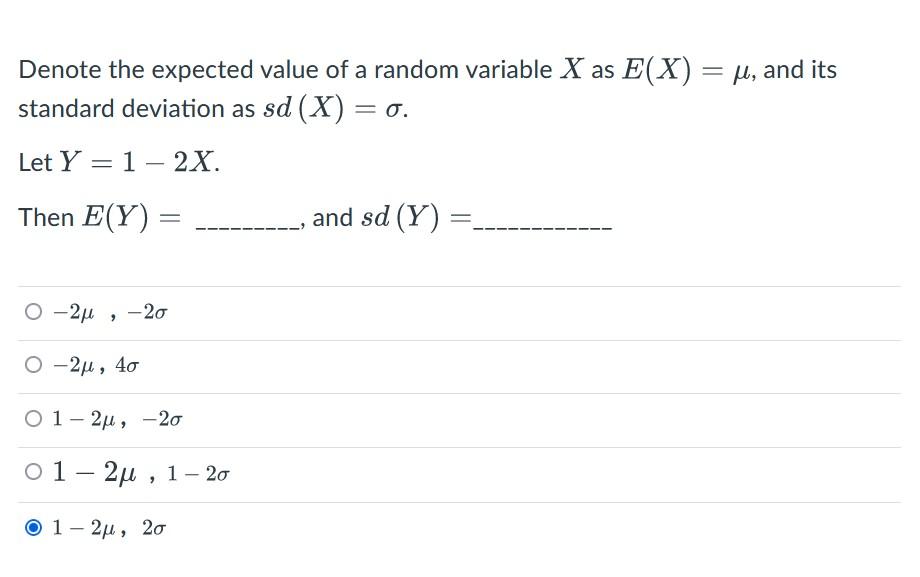Click the divider line above the answer choices

click(x=460, y=284)
